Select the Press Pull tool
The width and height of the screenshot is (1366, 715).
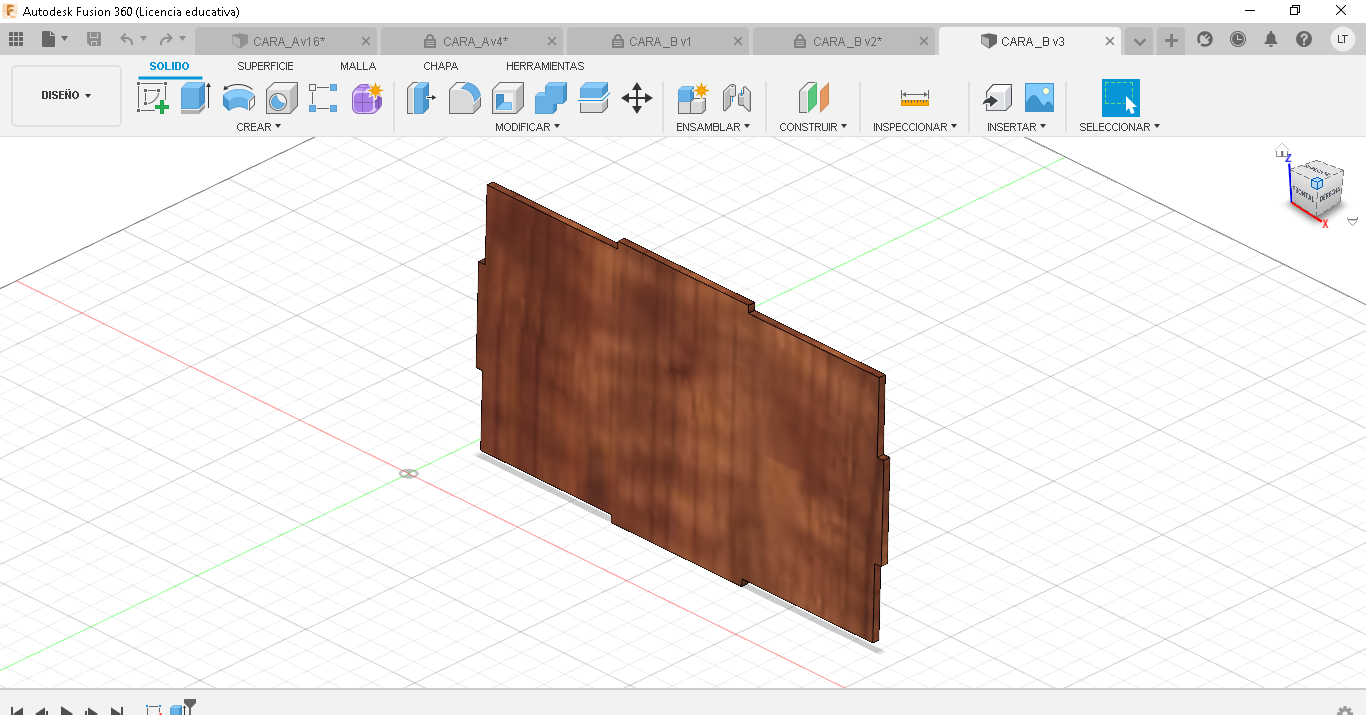click(421, 98)
